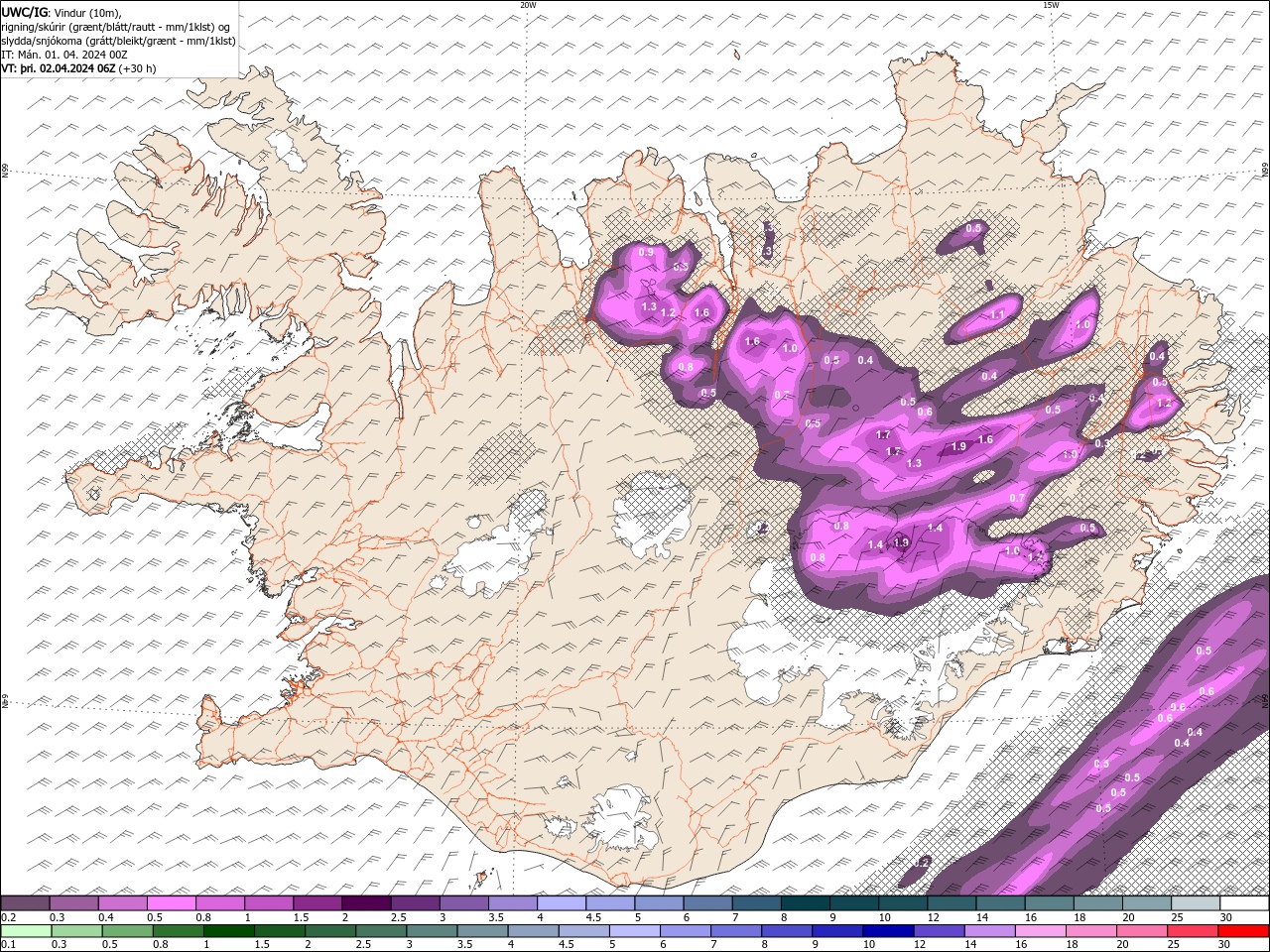The height and width of the screenshot is (952, 1270).
Task: Click the deep blue 10 swatch in lower legend
Action: 887,931
